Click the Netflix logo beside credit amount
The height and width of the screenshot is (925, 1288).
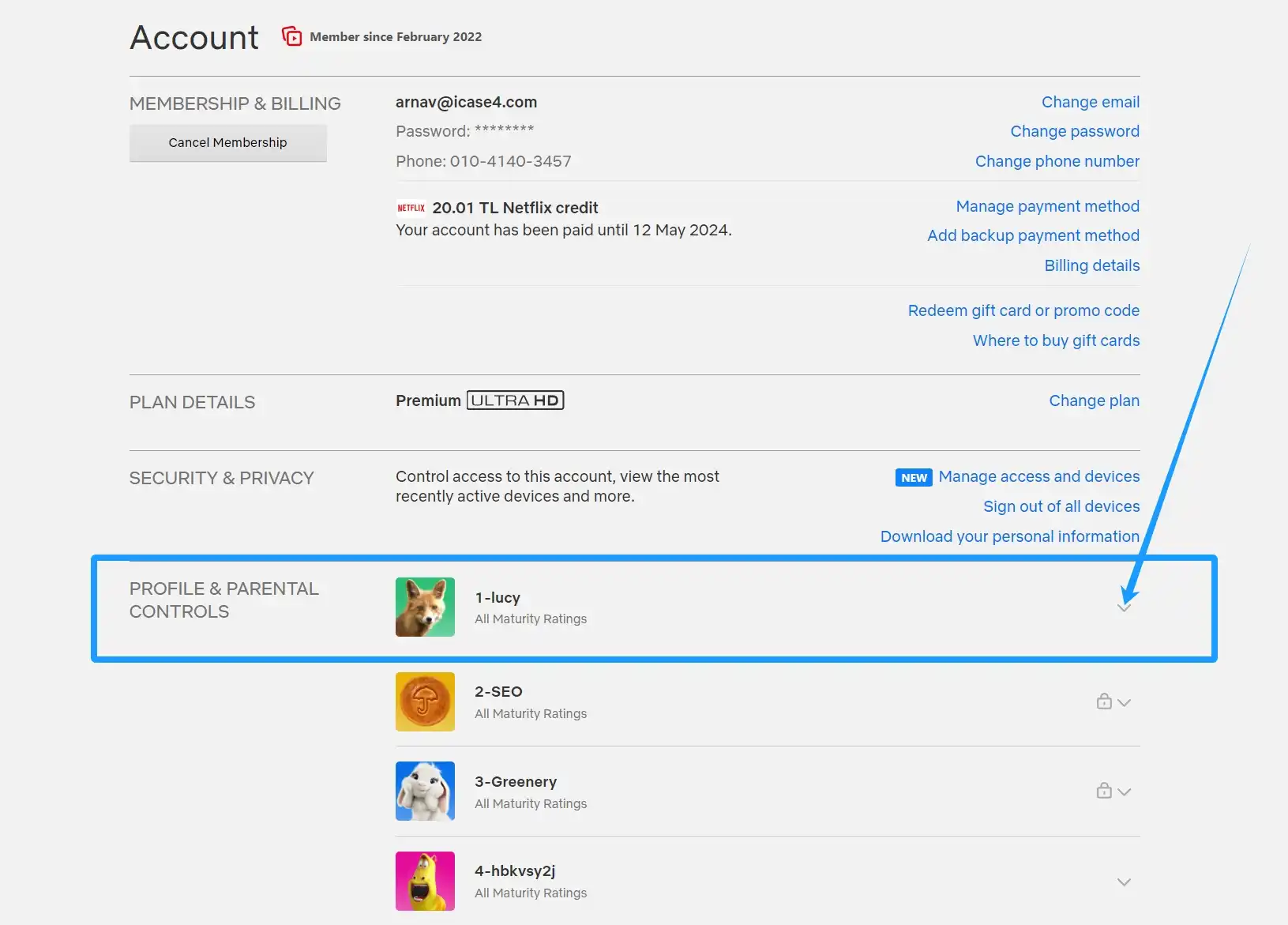click(x=411, y=208)
